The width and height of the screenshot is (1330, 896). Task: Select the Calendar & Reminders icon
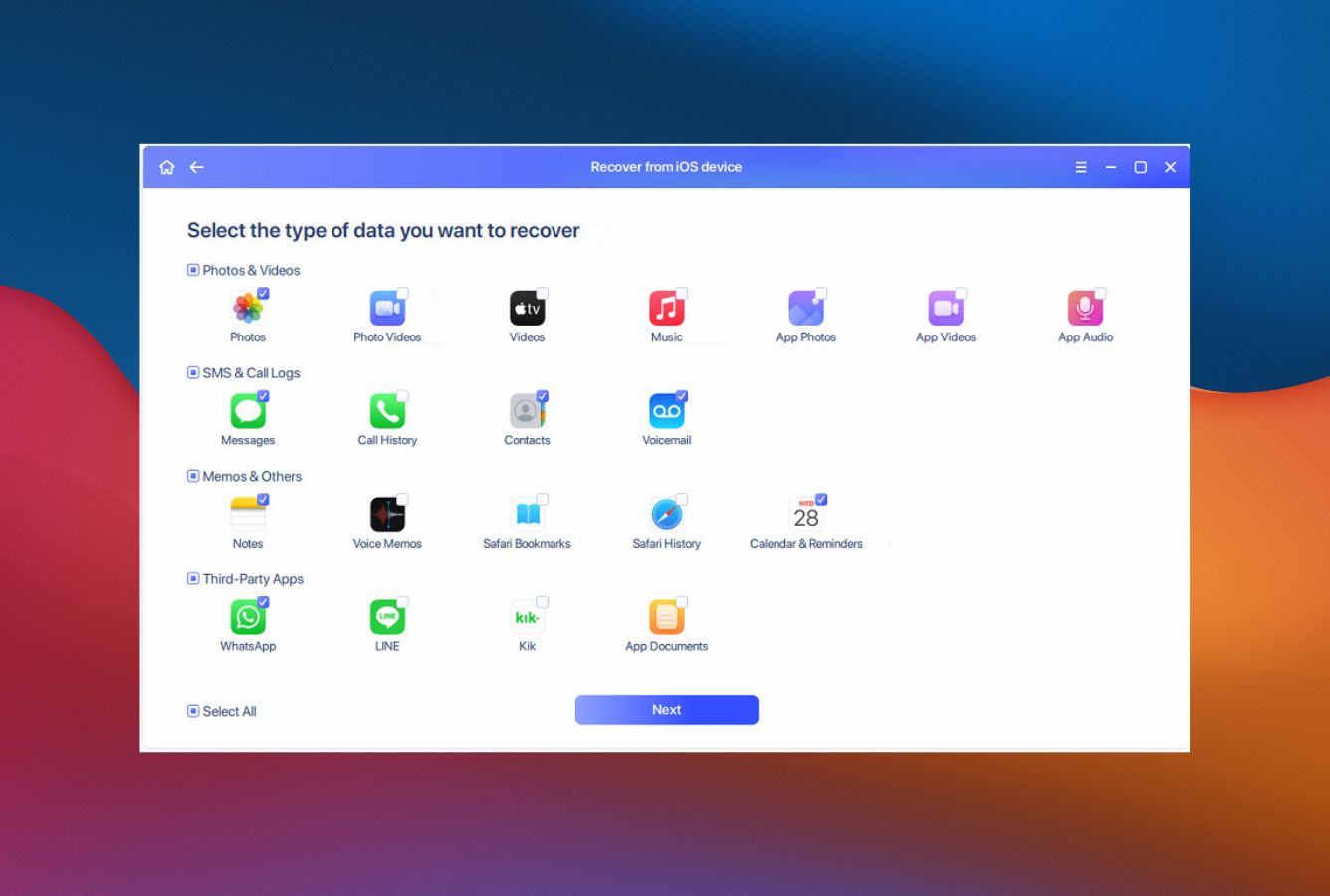(805, 515)
